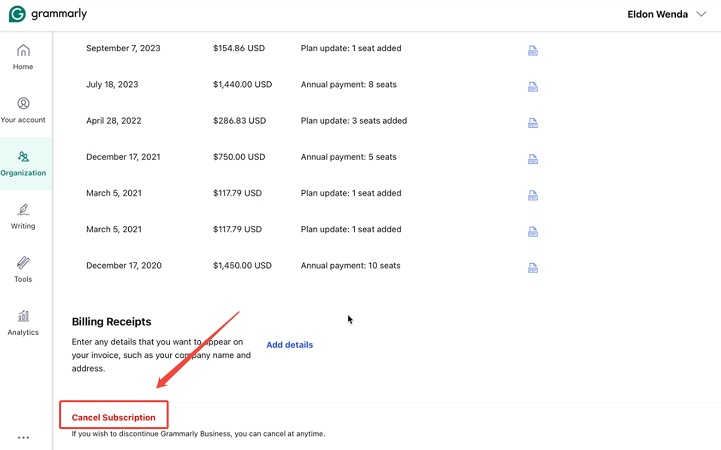
Task: Download the December 17, 2021 invoice
Action: (x=533, y=159)
